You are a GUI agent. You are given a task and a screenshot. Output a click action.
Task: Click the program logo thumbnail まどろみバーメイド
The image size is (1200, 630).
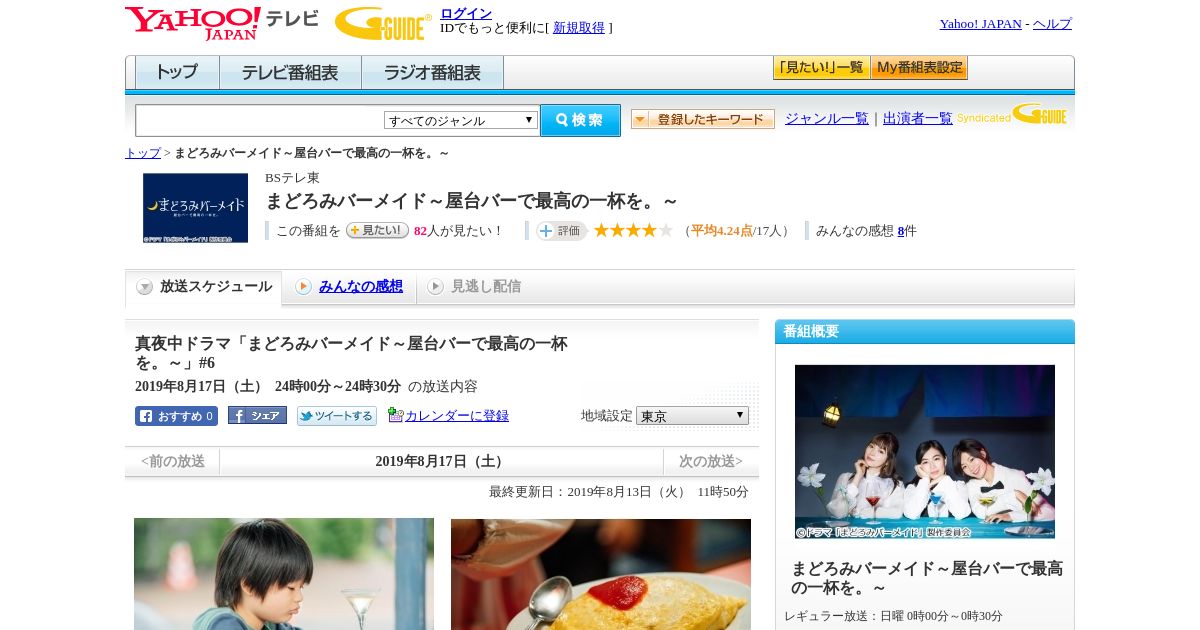pos(195,208)
